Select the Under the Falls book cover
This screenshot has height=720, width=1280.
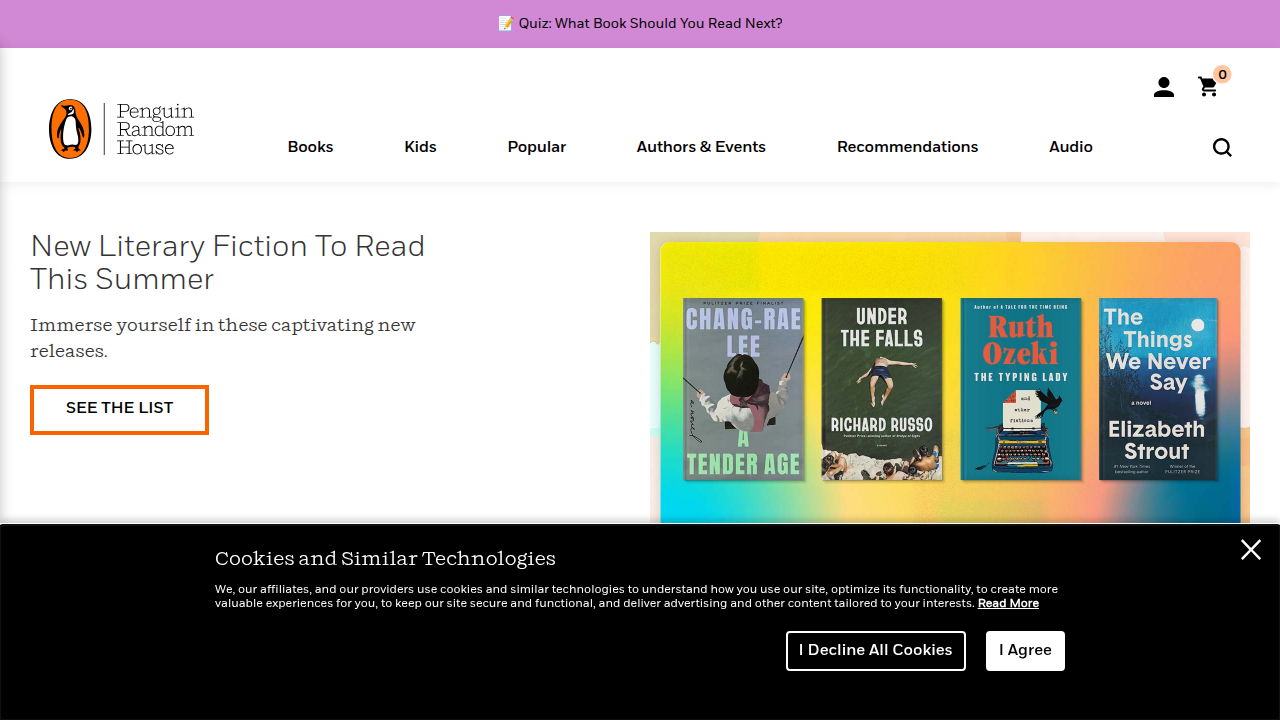pos(882,389)
